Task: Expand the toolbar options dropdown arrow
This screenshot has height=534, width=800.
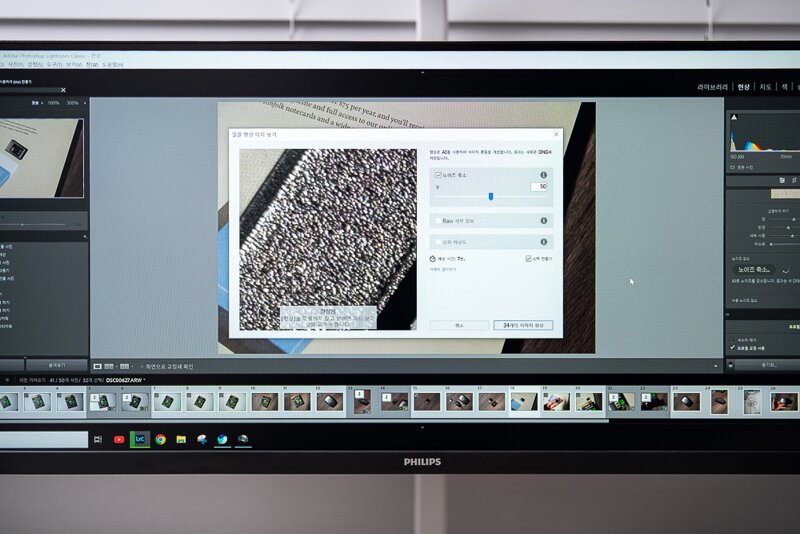Action: pos(715,366)
